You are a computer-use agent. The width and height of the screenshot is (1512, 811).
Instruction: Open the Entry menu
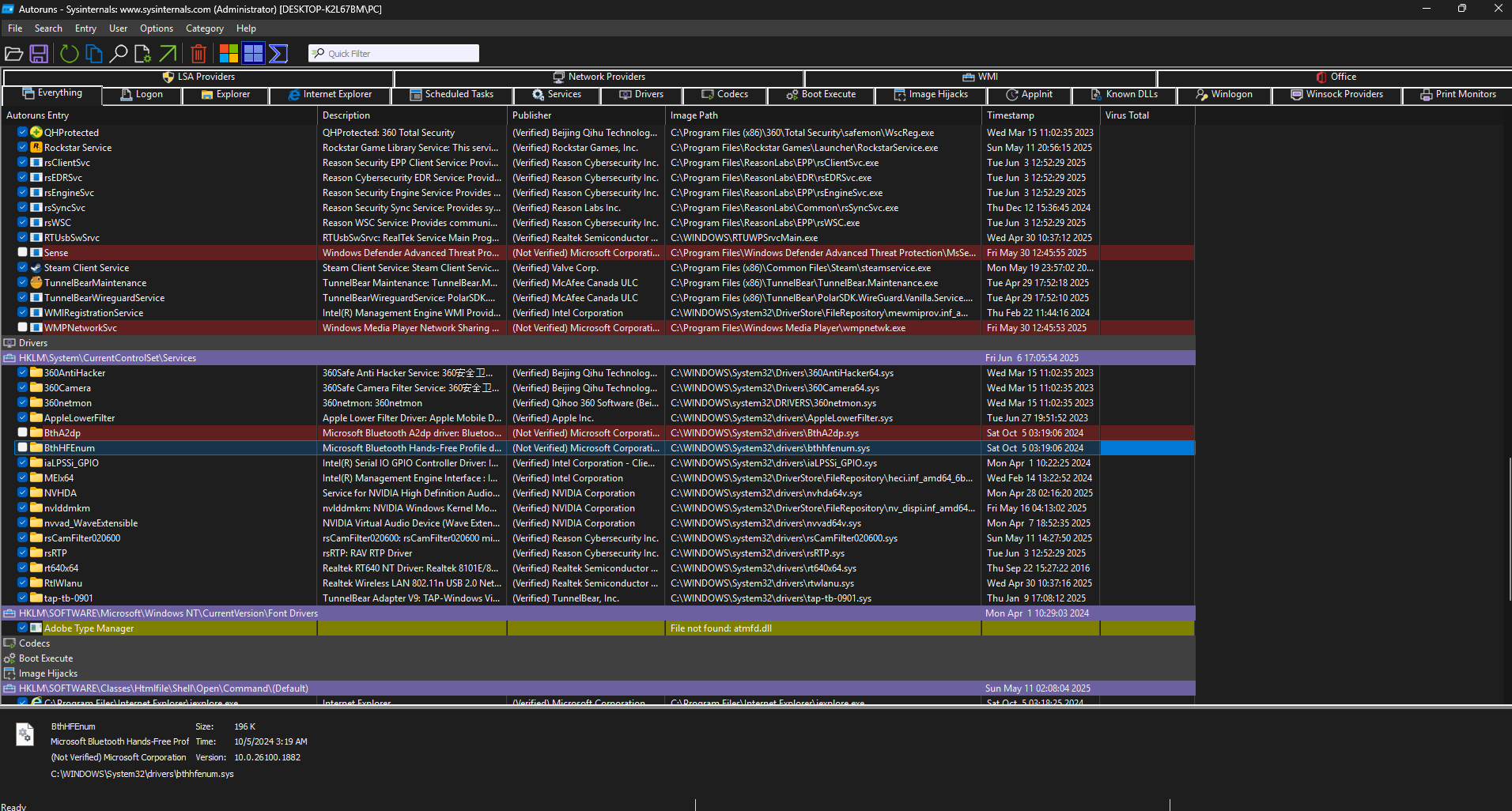85,28
